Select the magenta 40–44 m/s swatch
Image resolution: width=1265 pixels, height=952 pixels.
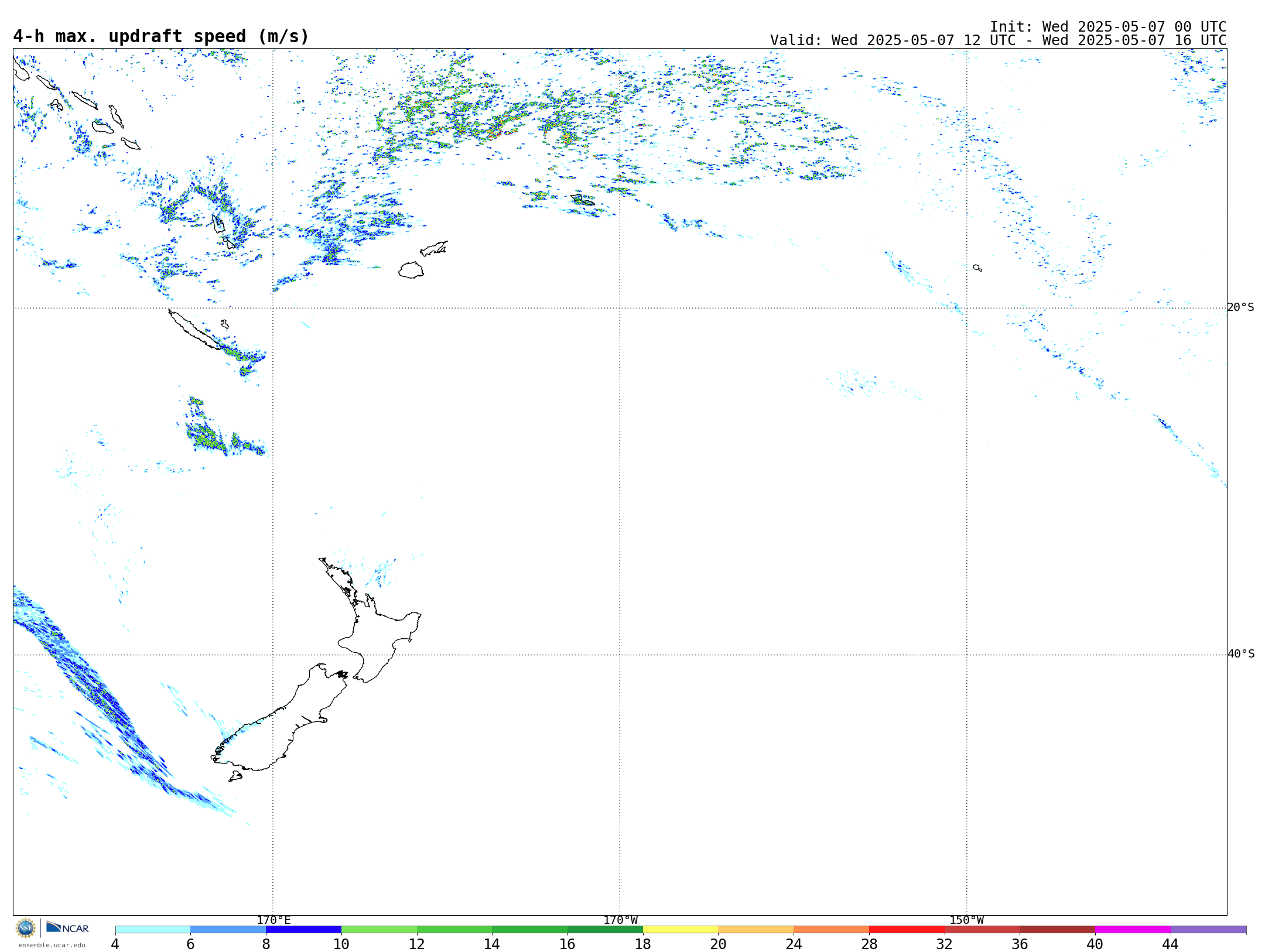click(x=1133, y=929)
